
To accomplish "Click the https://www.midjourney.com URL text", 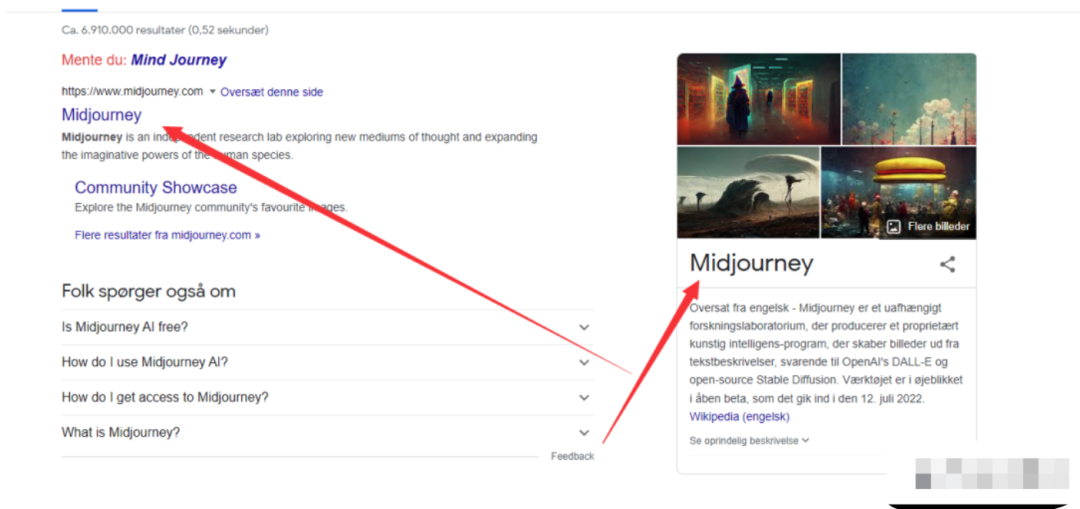I will pyautogui.click(x=132, y=91).
